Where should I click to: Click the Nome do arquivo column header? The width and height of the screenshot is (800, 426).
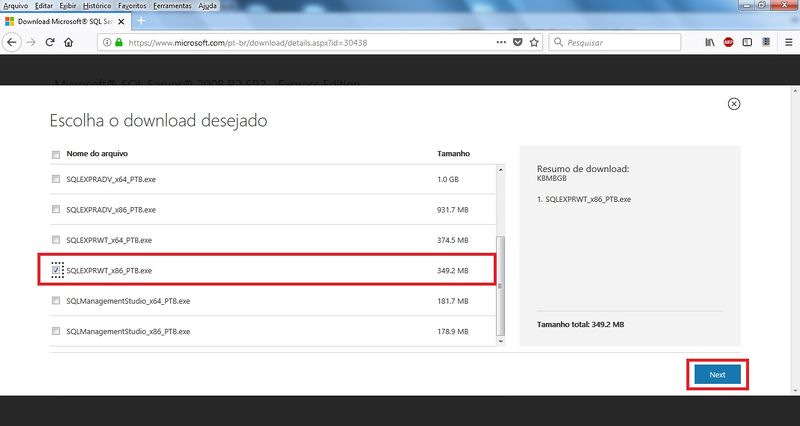pos(97,154)
